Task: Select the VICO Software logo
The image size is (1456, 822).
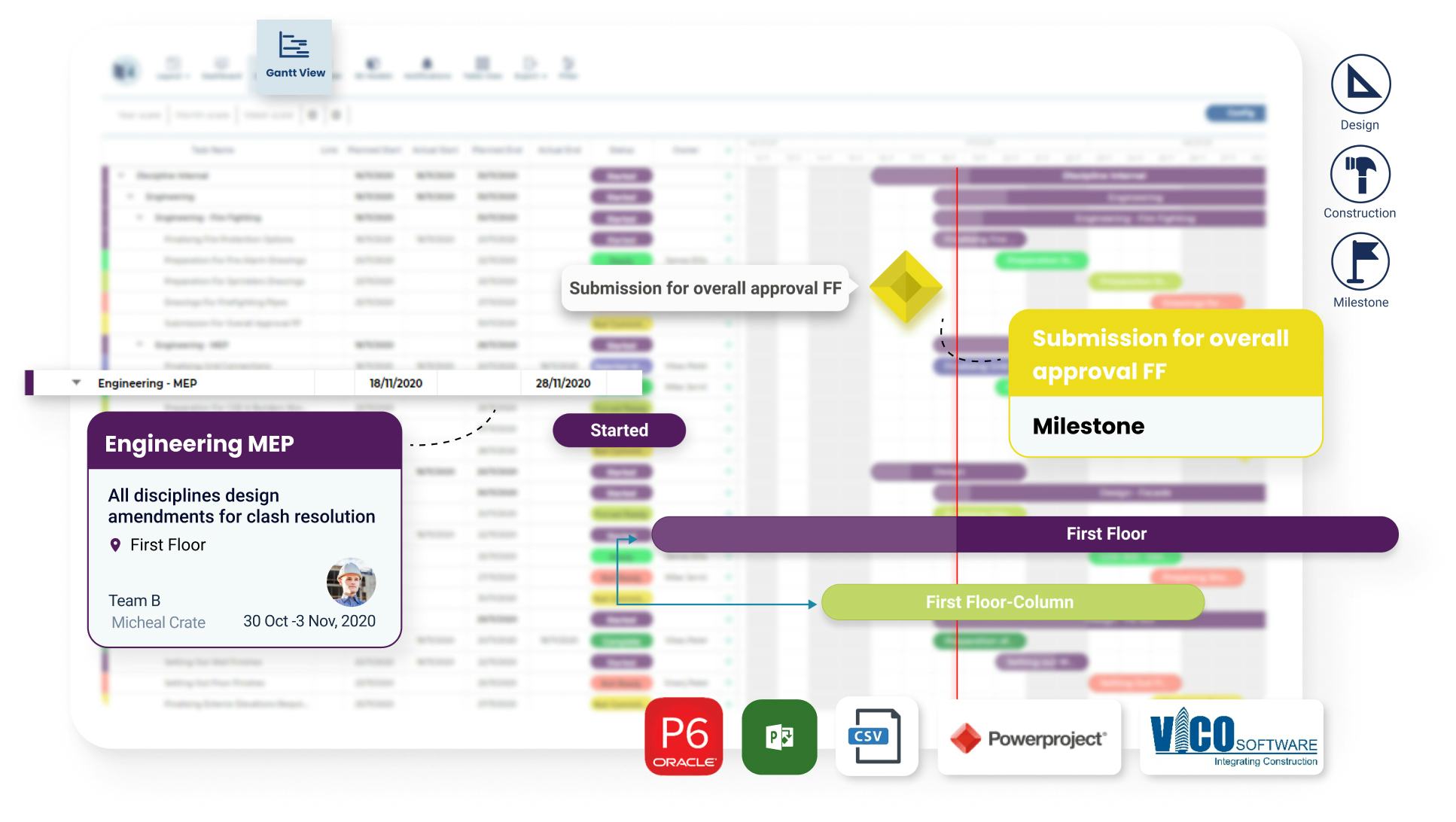Action: point(1232,738)
